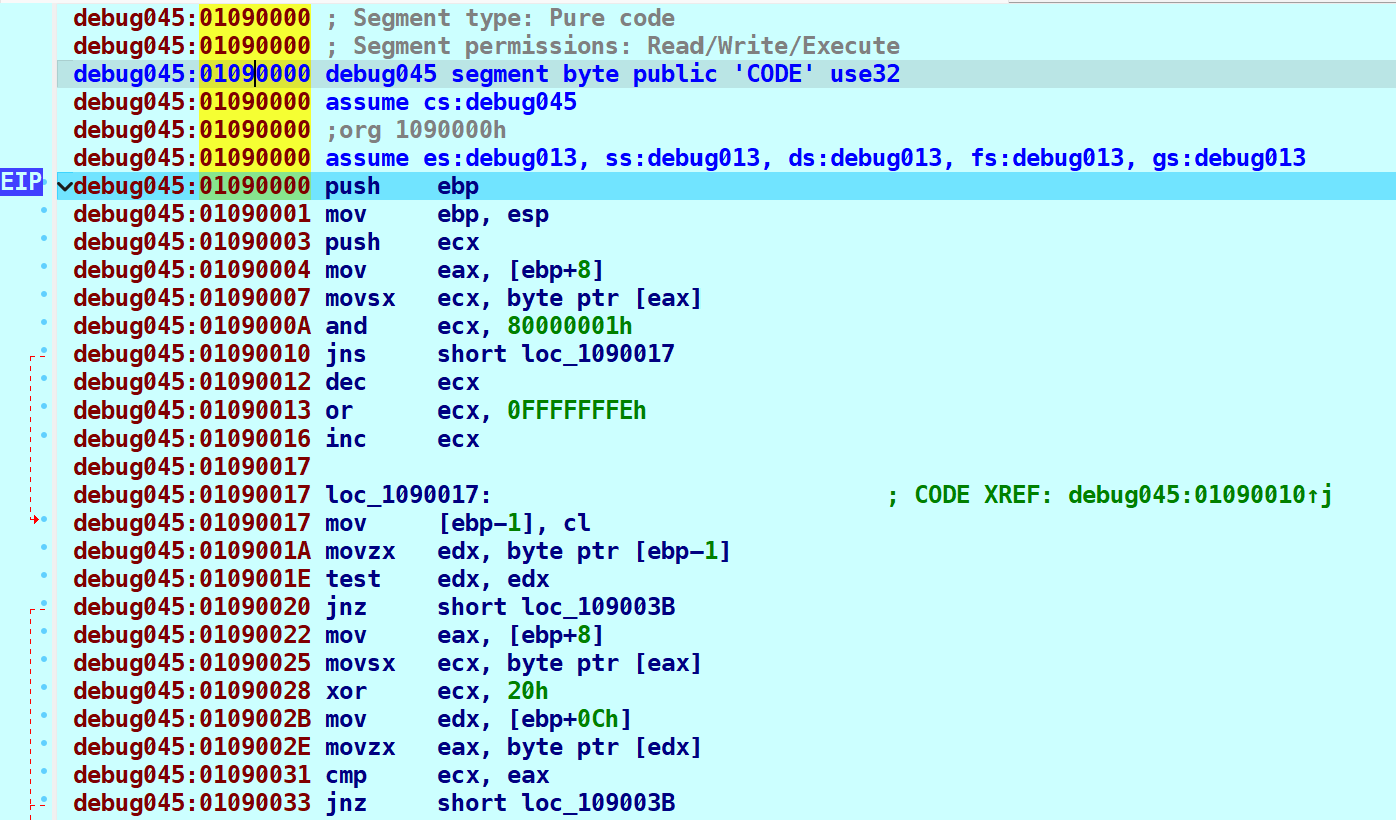This screenshot has width=1396, height=820.
Task: Set breakpoint dot at dec ecx line
Action: point(43,379)
